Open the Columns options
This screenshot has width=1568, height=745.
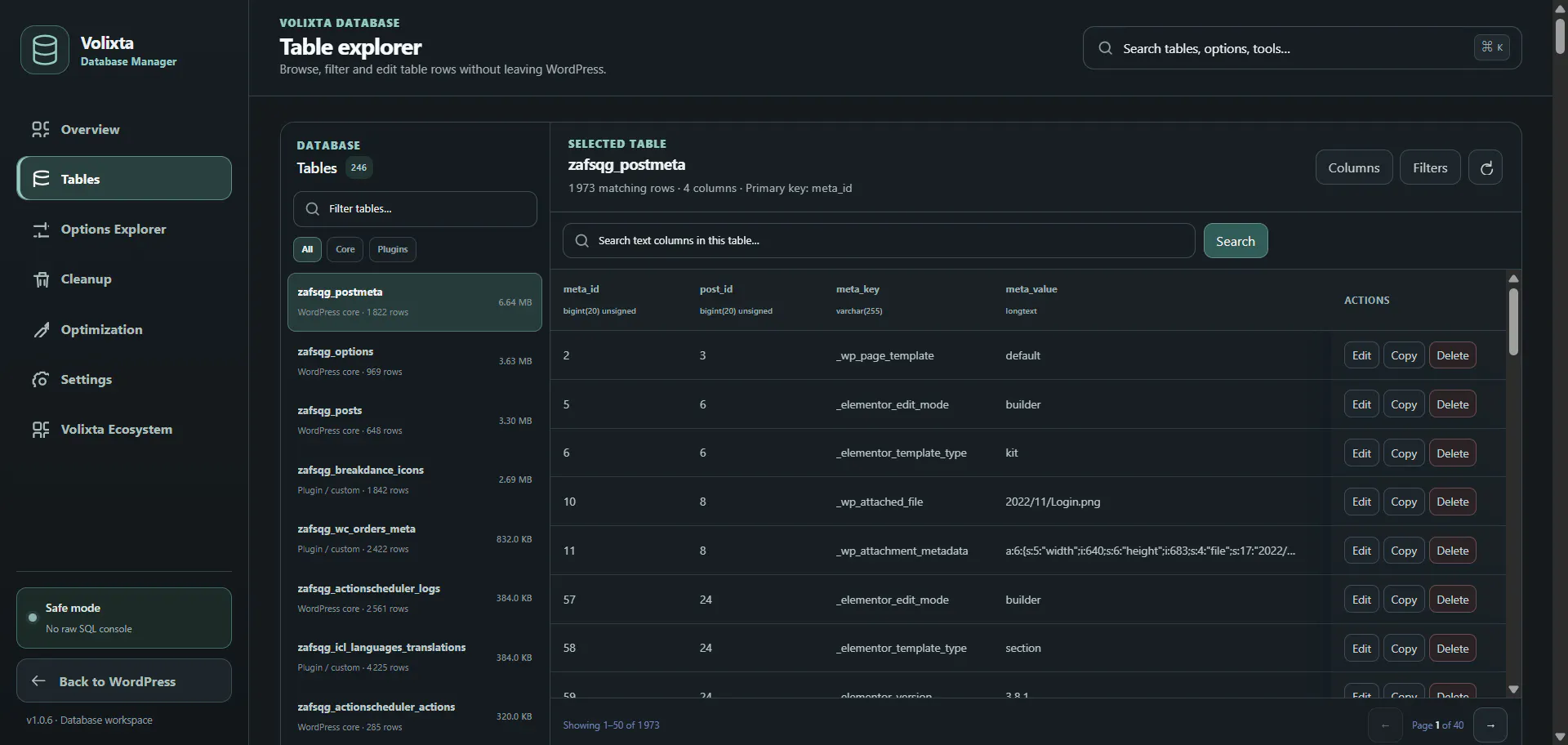pyautogui.click(x=1354, y=167)
